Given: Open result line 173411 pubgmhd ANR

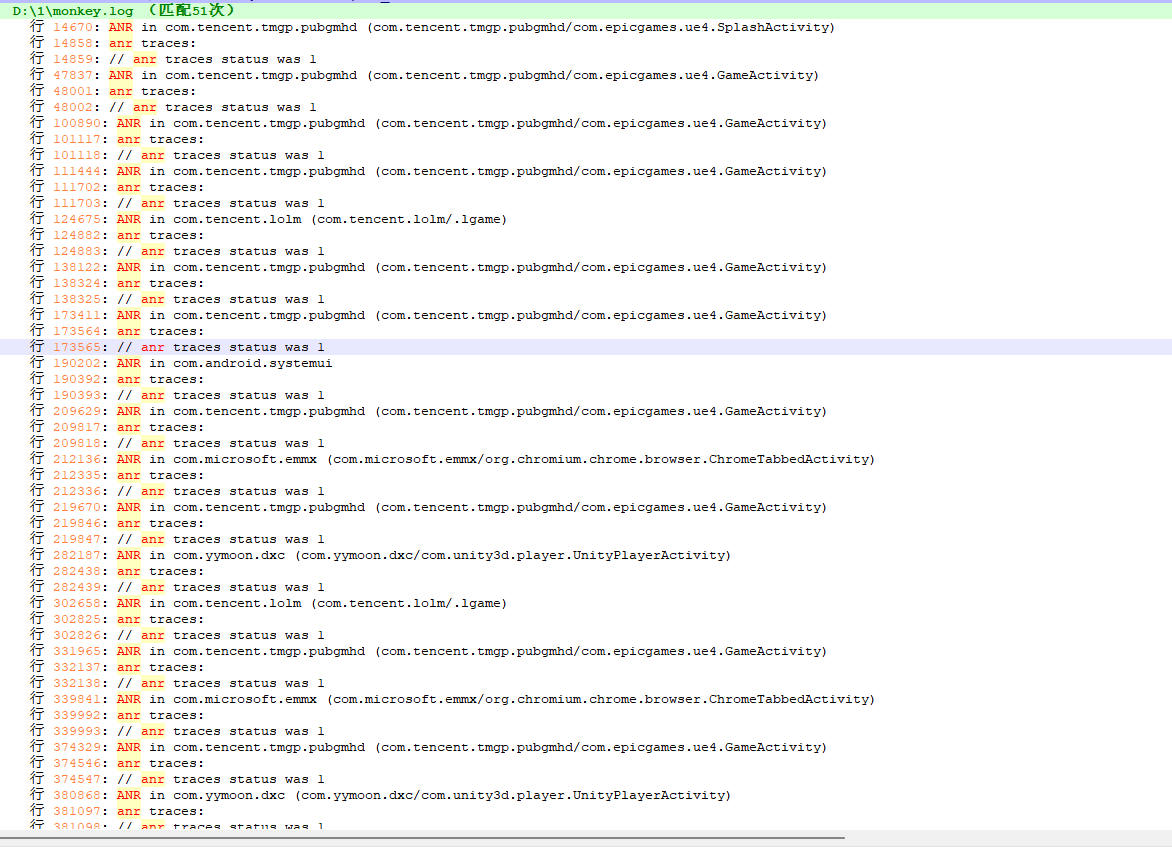Looking at the screenshot, I should click(586, 315).
